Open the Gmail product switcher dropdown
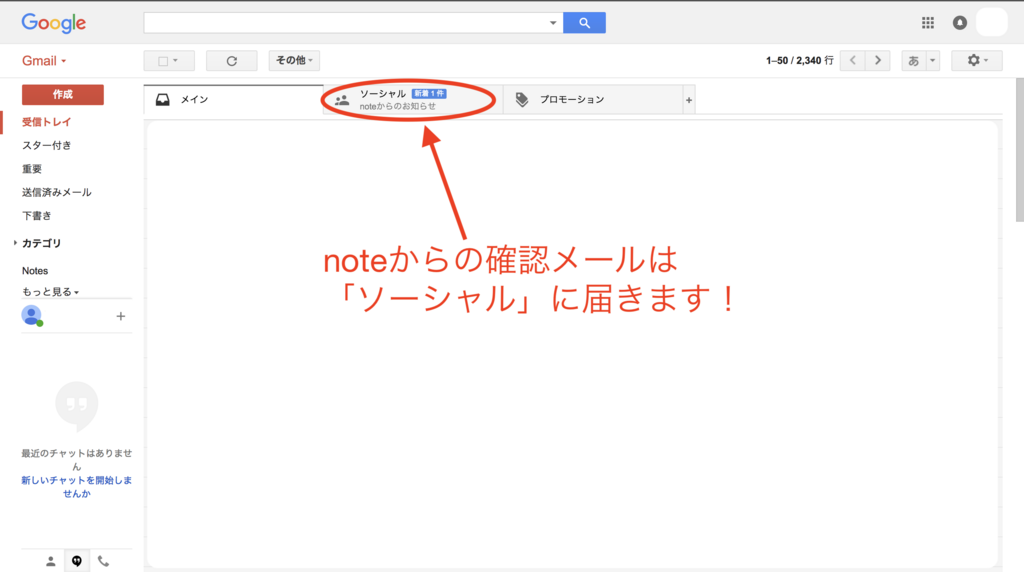This screenshot has width=1024, height=572. pos(44,61)
